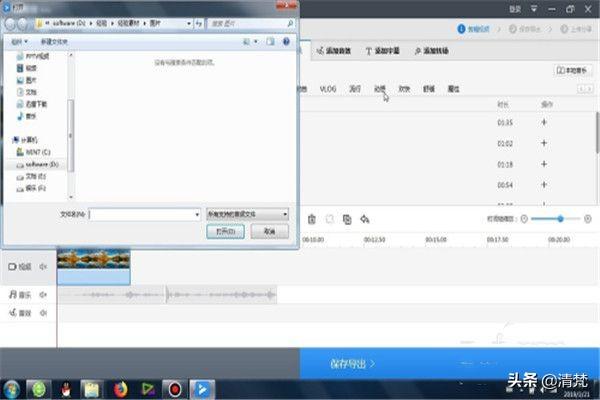600x400 pixels.
Task: Open sticky notes icon in taskbar
Action: point(91,389)
